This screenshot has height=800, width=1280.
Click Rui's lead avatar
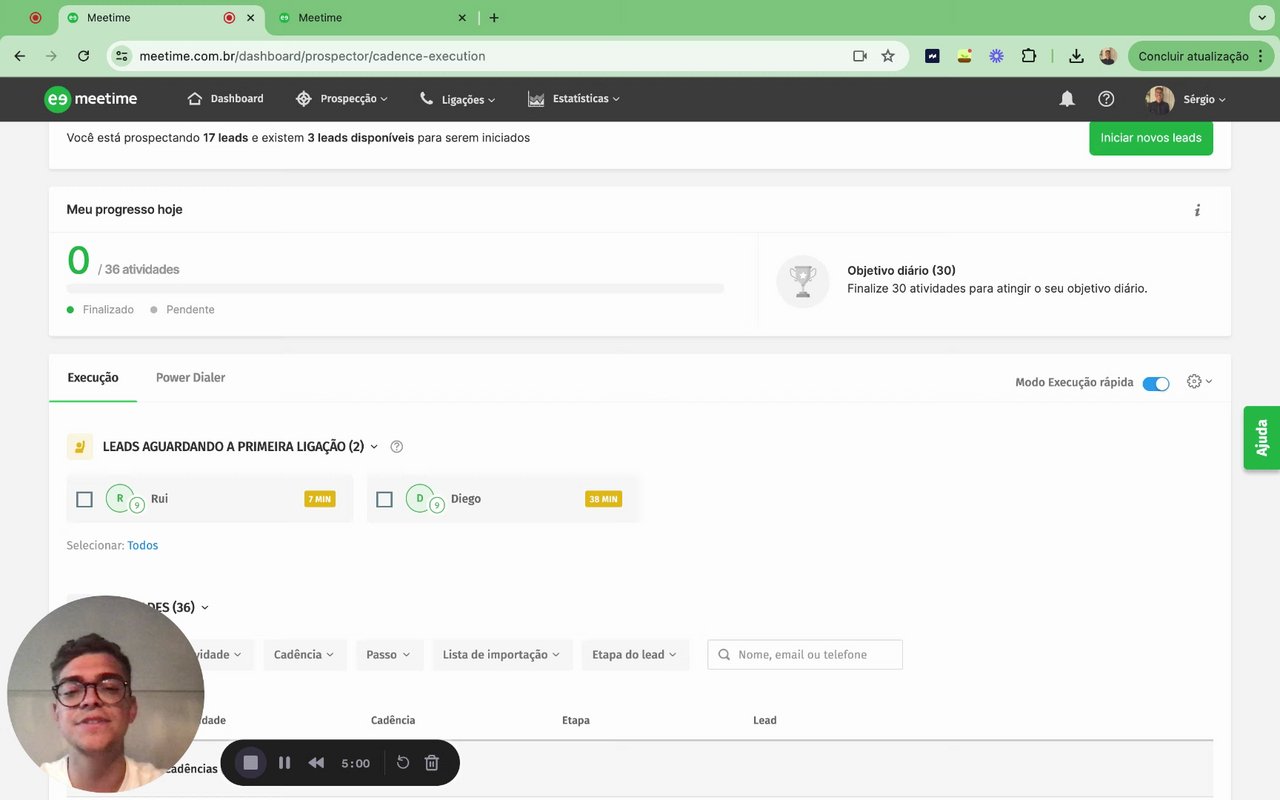120,498
